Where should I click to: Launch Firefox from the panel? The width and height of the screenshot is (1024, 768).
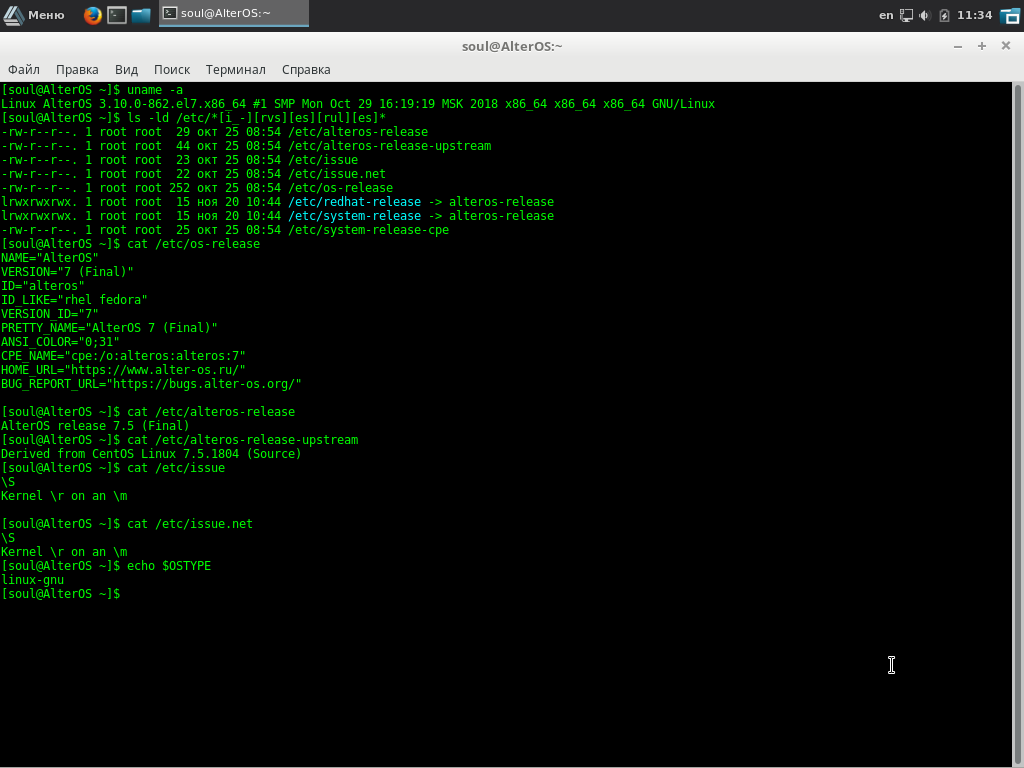(93, 14)
